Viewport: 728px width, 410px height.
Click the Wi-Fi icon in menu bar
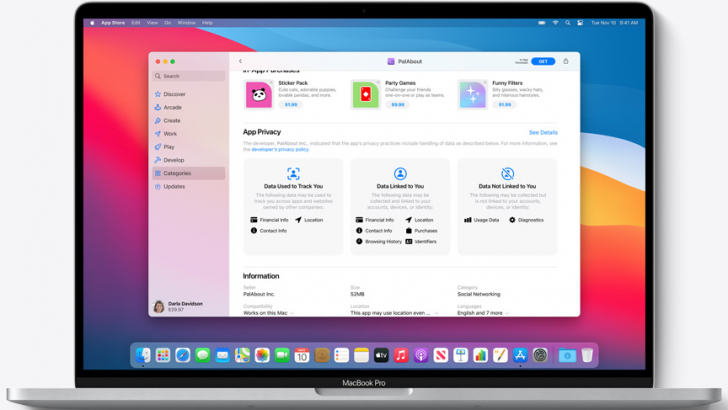(x=555, y=23)
